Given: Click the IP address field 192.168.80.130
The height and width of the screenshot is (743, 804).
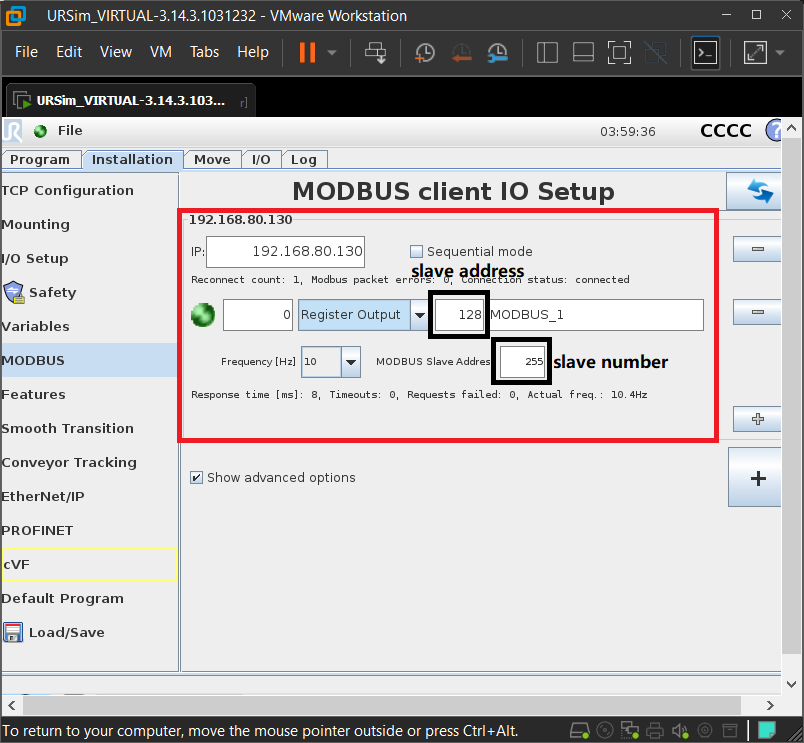Looking at the screenshot, I should (286, 251).
